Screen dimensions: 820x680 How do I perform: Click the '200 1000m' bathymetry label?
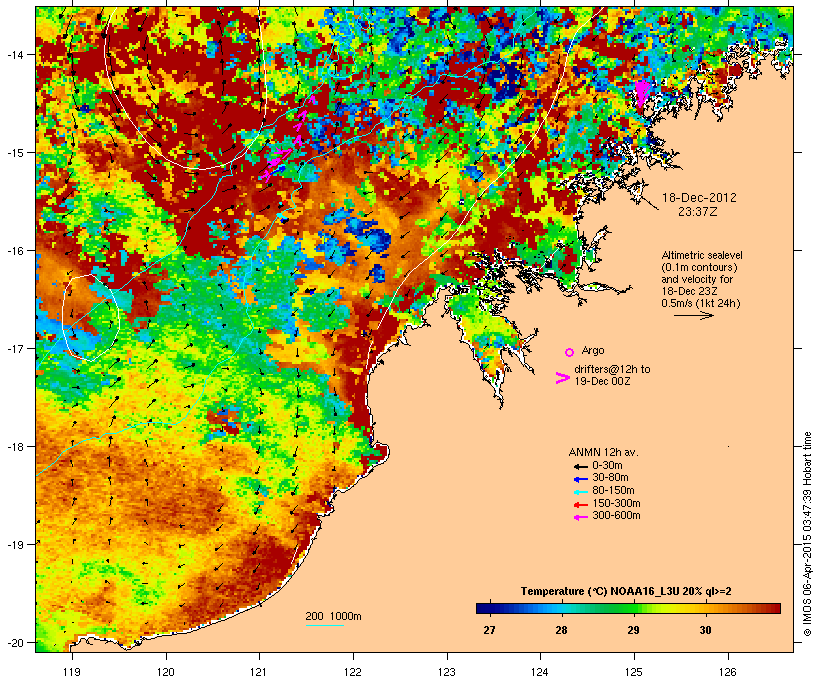point(333,616)
